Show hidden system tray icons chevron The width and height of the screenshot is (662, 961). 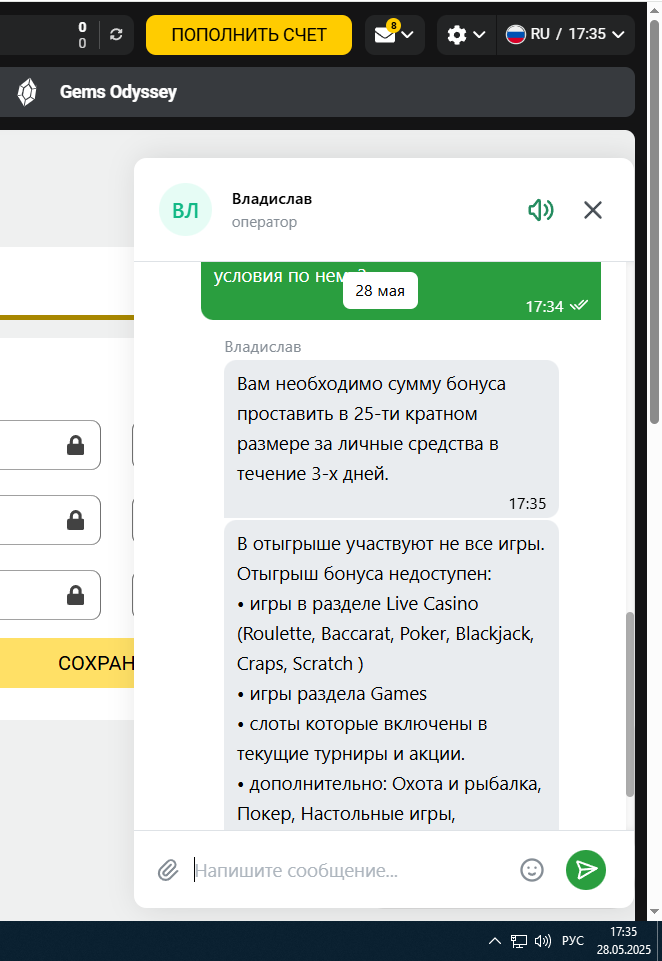[x=495, y=941]
